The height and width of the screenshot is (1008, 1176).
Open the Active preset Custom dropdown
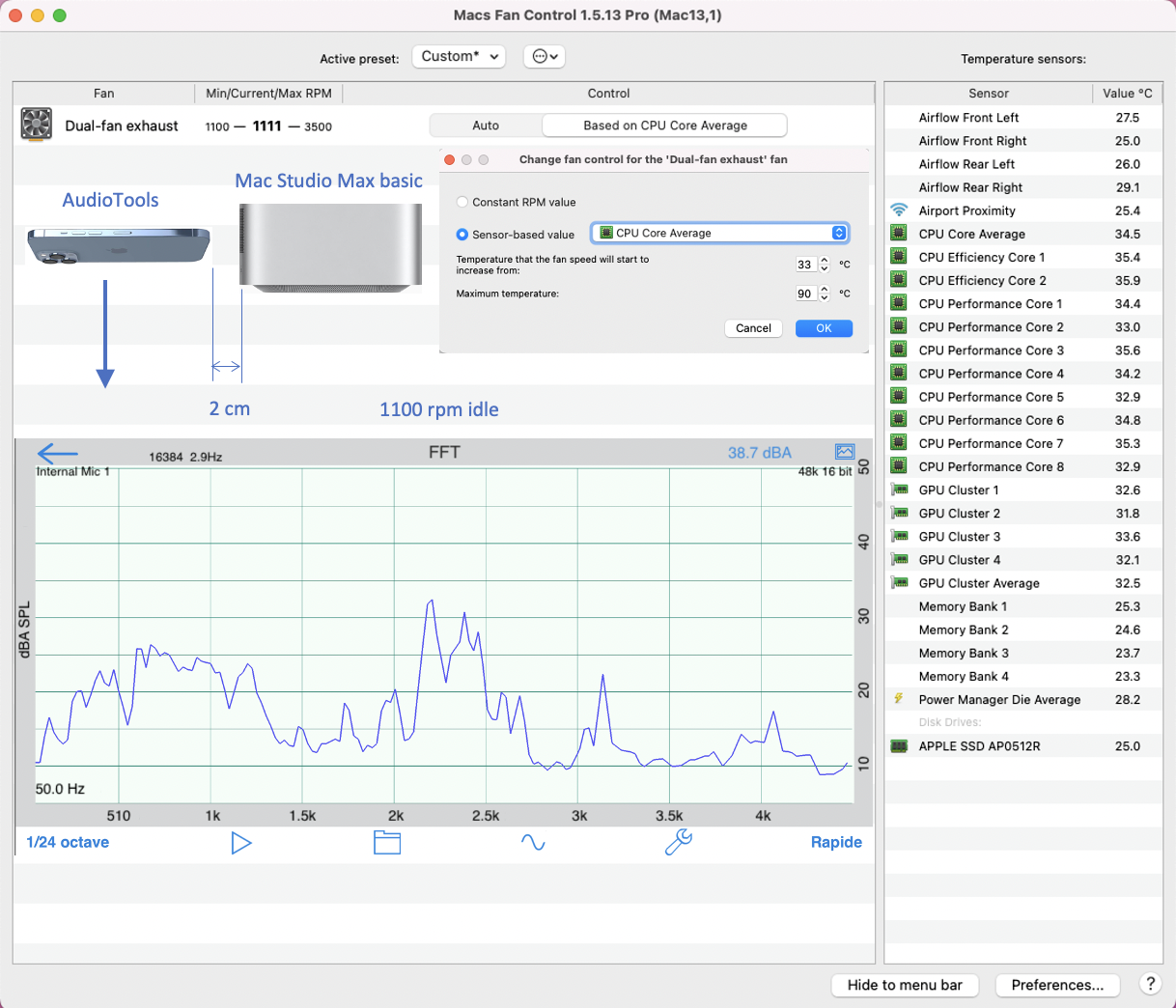pyautogui.click(x=459, y=56)
